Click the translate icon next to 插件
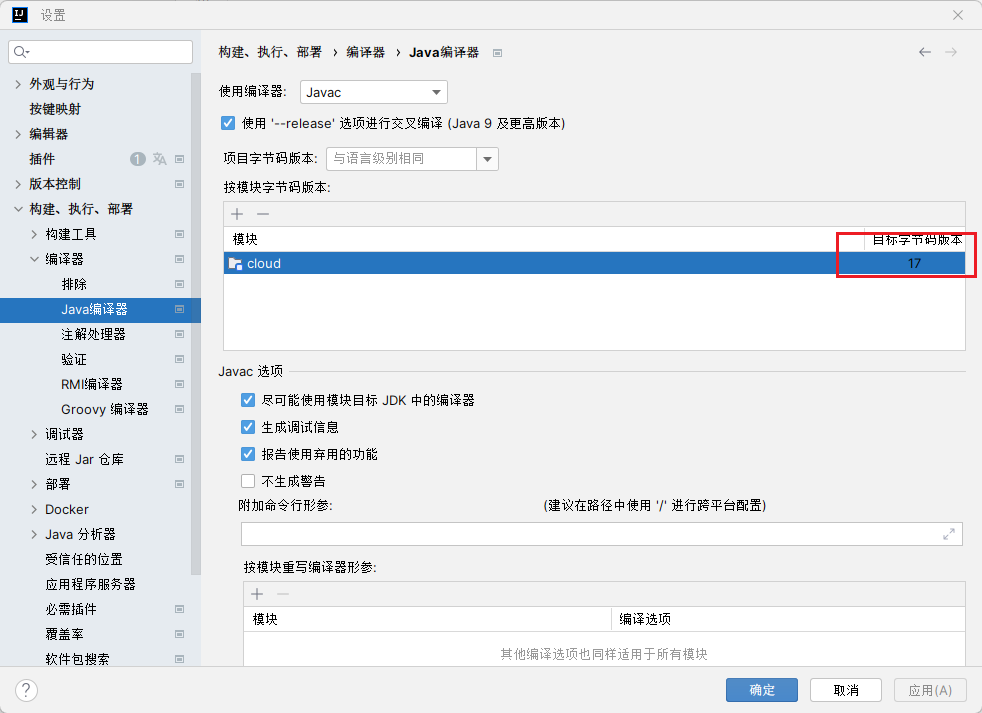This screenshot has width=982, height=713. 159,159
